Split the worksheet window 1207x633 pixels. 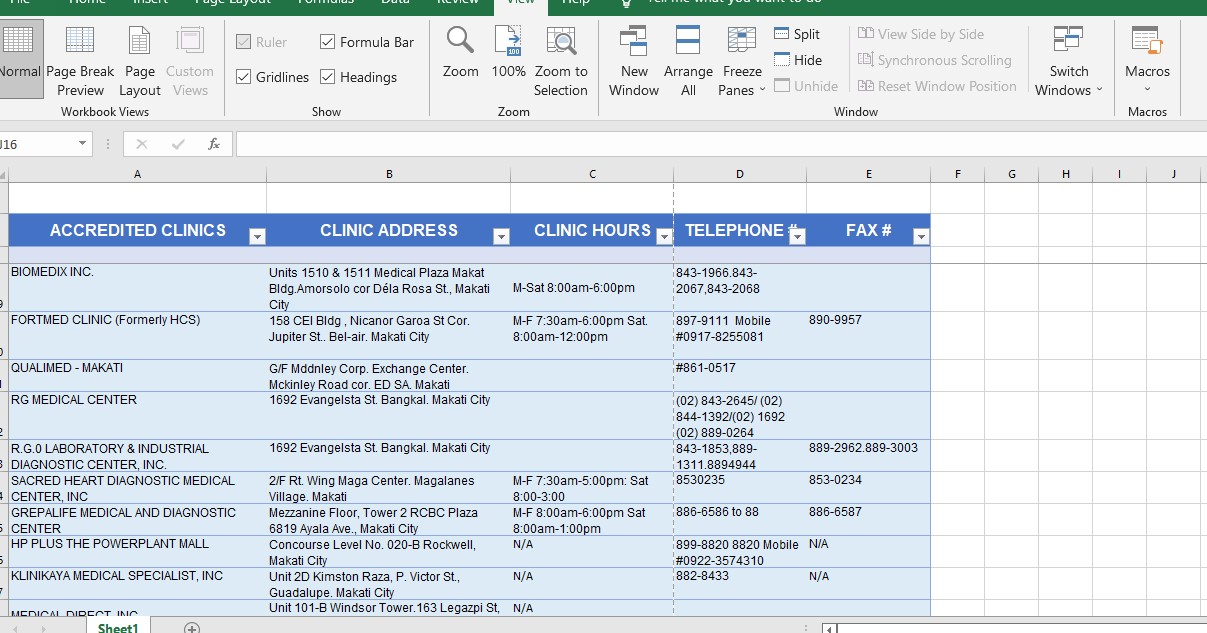(797, 34)
